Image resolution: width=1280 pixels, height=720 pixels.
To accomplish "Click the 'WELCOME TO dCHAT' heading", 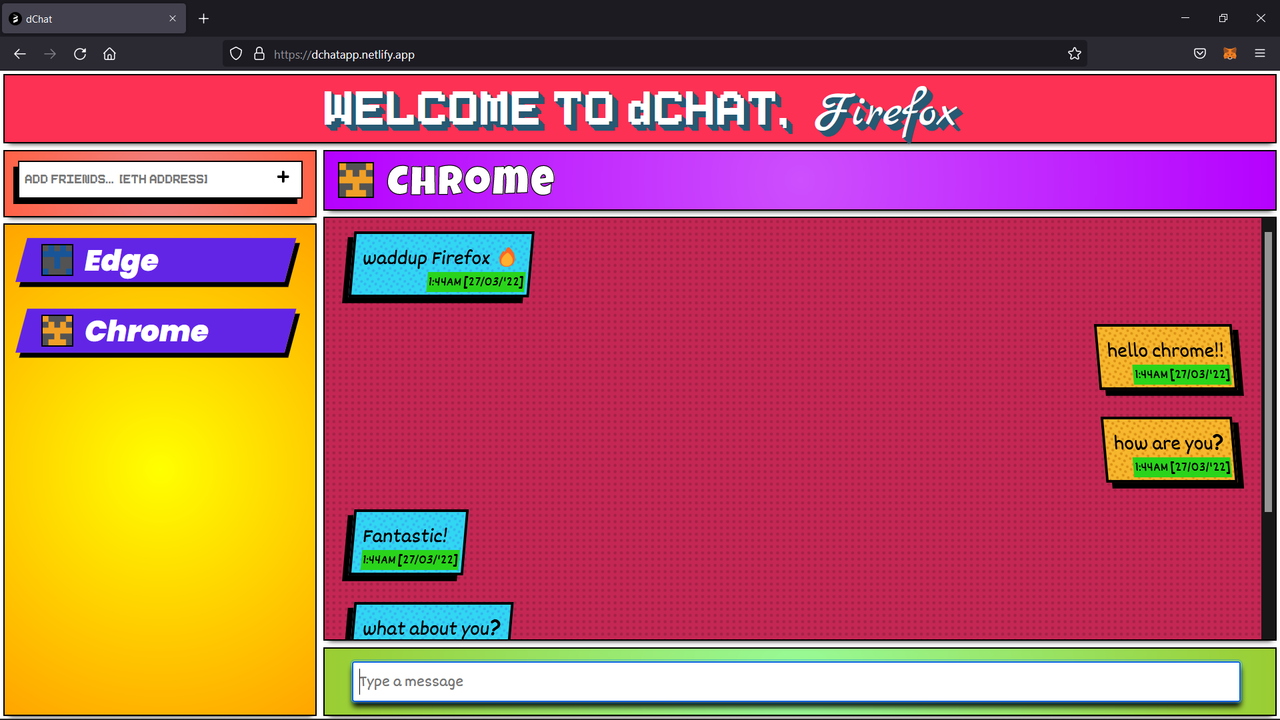I will [x=558, y=110].
